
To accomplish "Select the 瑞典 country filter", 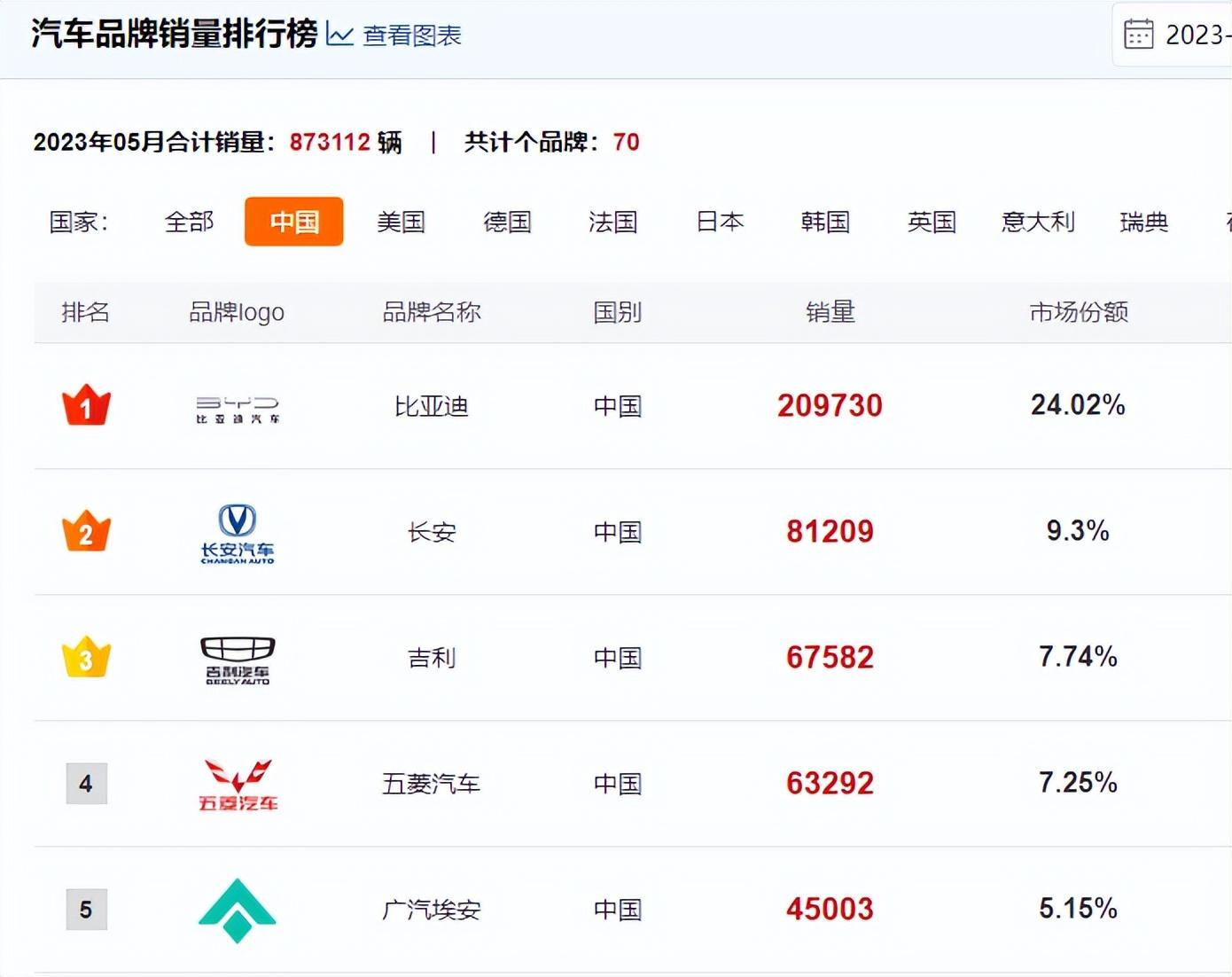I will 1144,222.
